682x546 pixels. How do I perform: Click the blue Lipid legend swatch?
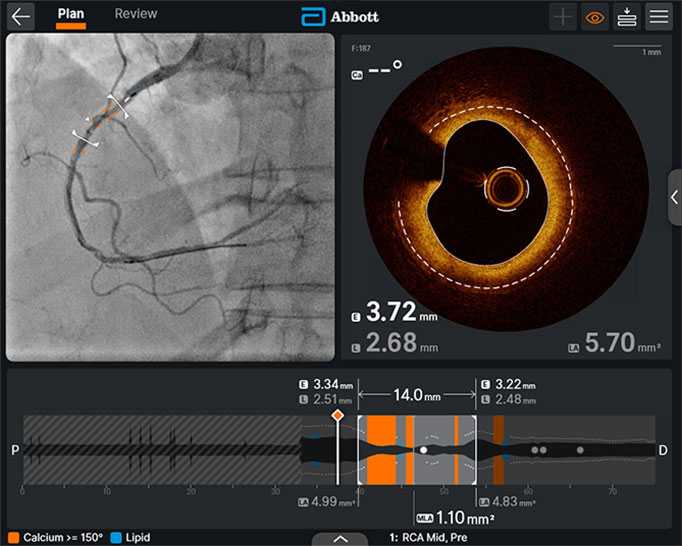click(x=116, y=538)
